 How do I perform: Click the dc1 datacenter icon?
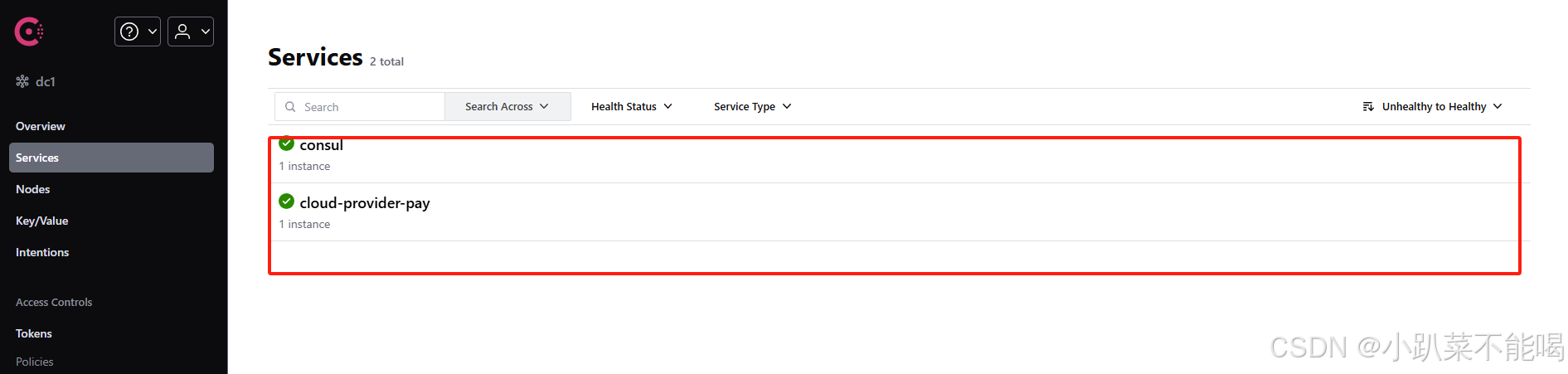[x=22, y=81]
